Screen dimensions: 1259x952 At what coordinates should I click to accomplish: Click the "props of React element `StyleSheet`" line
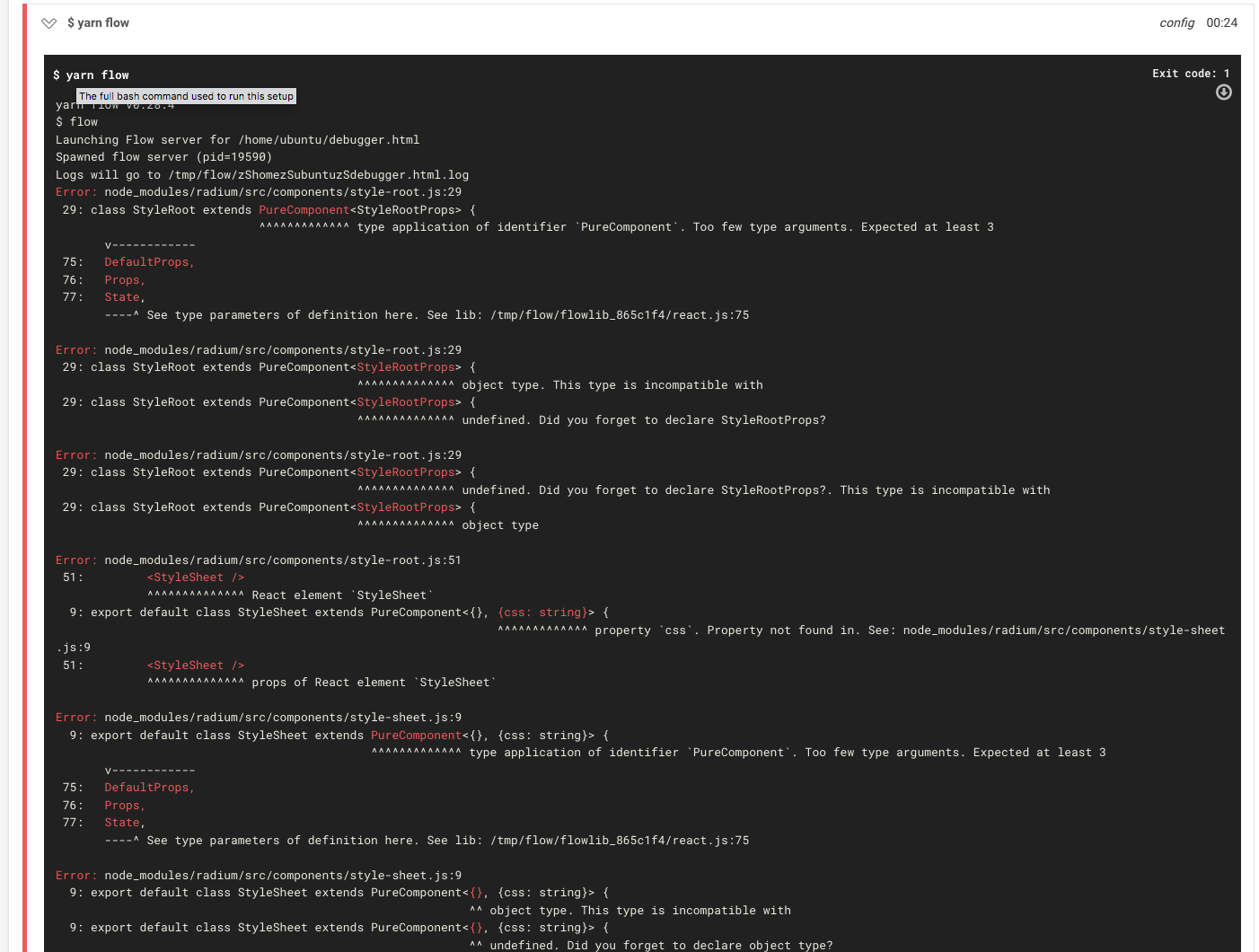tap(321, 683)
